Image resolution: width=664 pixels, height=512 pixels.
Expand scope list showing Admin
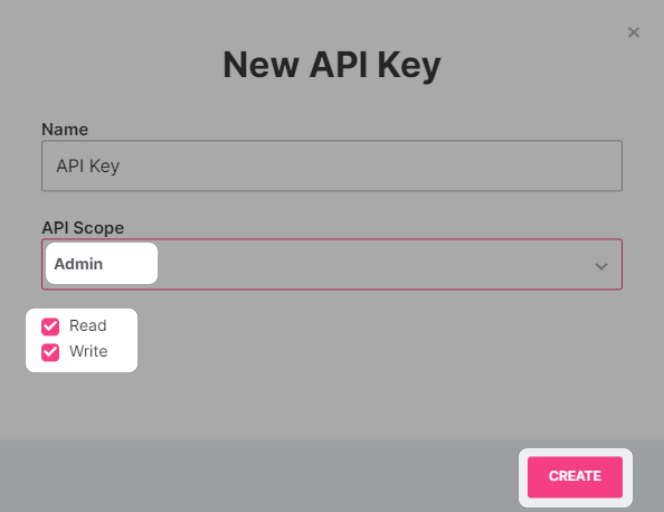click(x=331, y=265)
